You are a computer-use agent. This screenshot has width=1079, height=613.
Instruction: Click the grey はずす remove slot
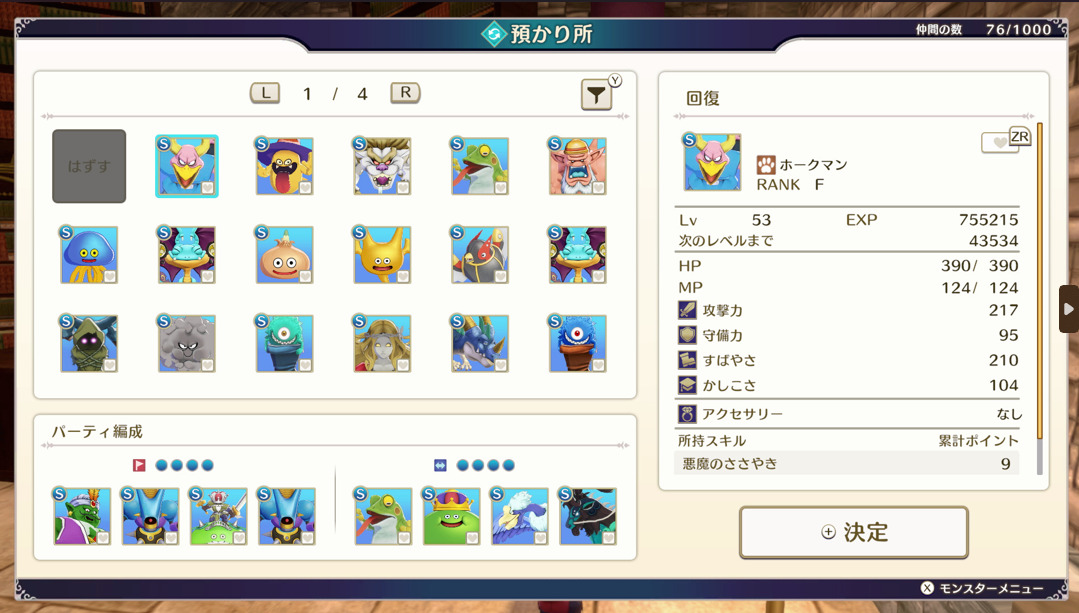tap(89, 166)
